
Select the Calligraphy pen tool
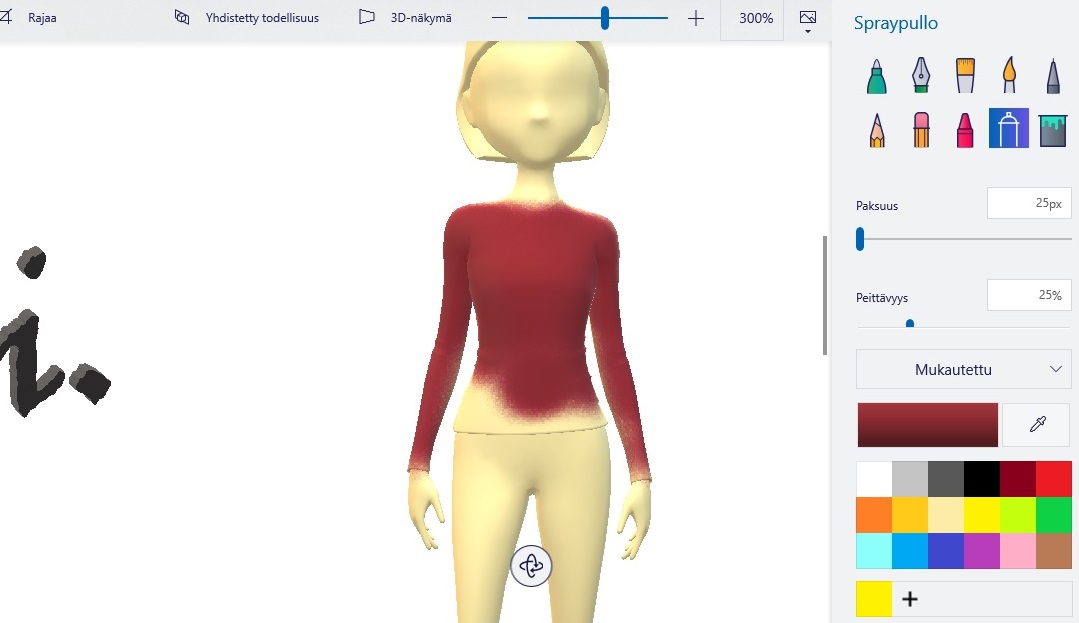tap(921, 76)
